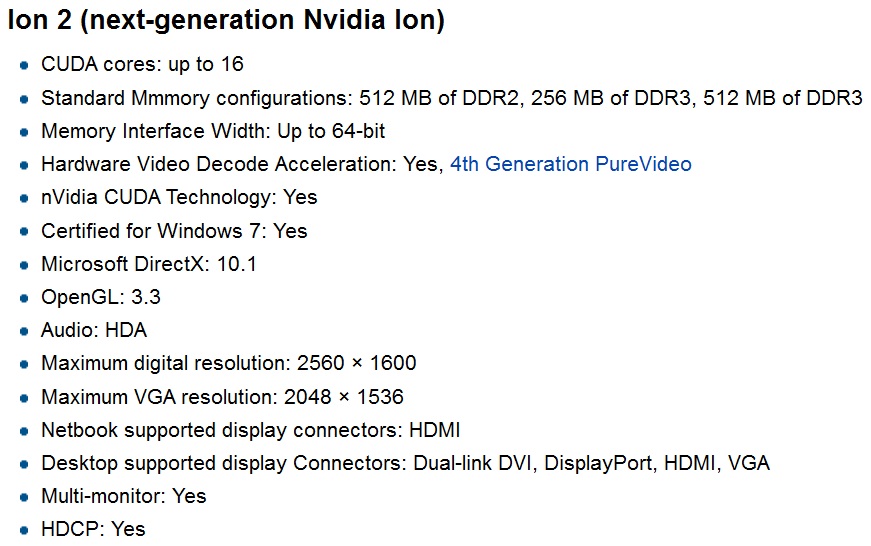Click the Maximum VGA resolution line

222,397
